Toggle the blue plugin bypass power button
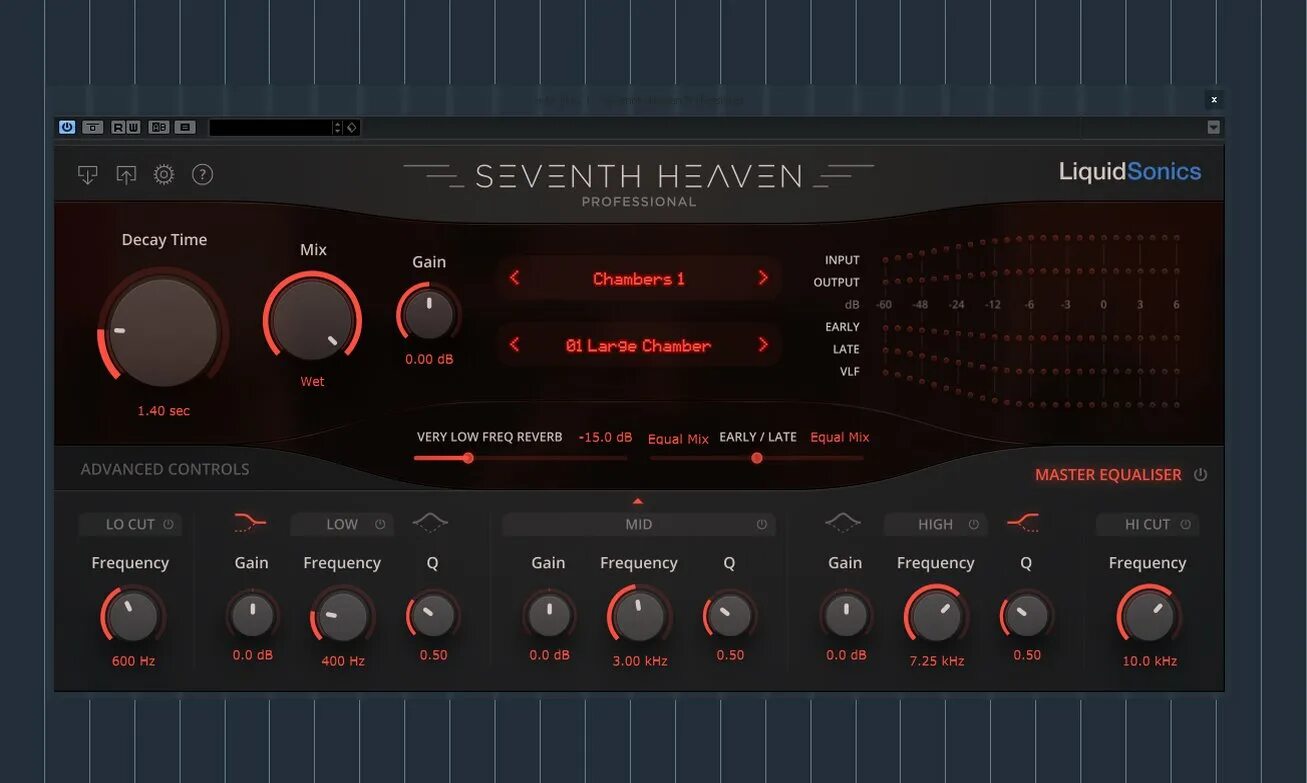Viewport: 1307px width, 783px height. [66, 127]
